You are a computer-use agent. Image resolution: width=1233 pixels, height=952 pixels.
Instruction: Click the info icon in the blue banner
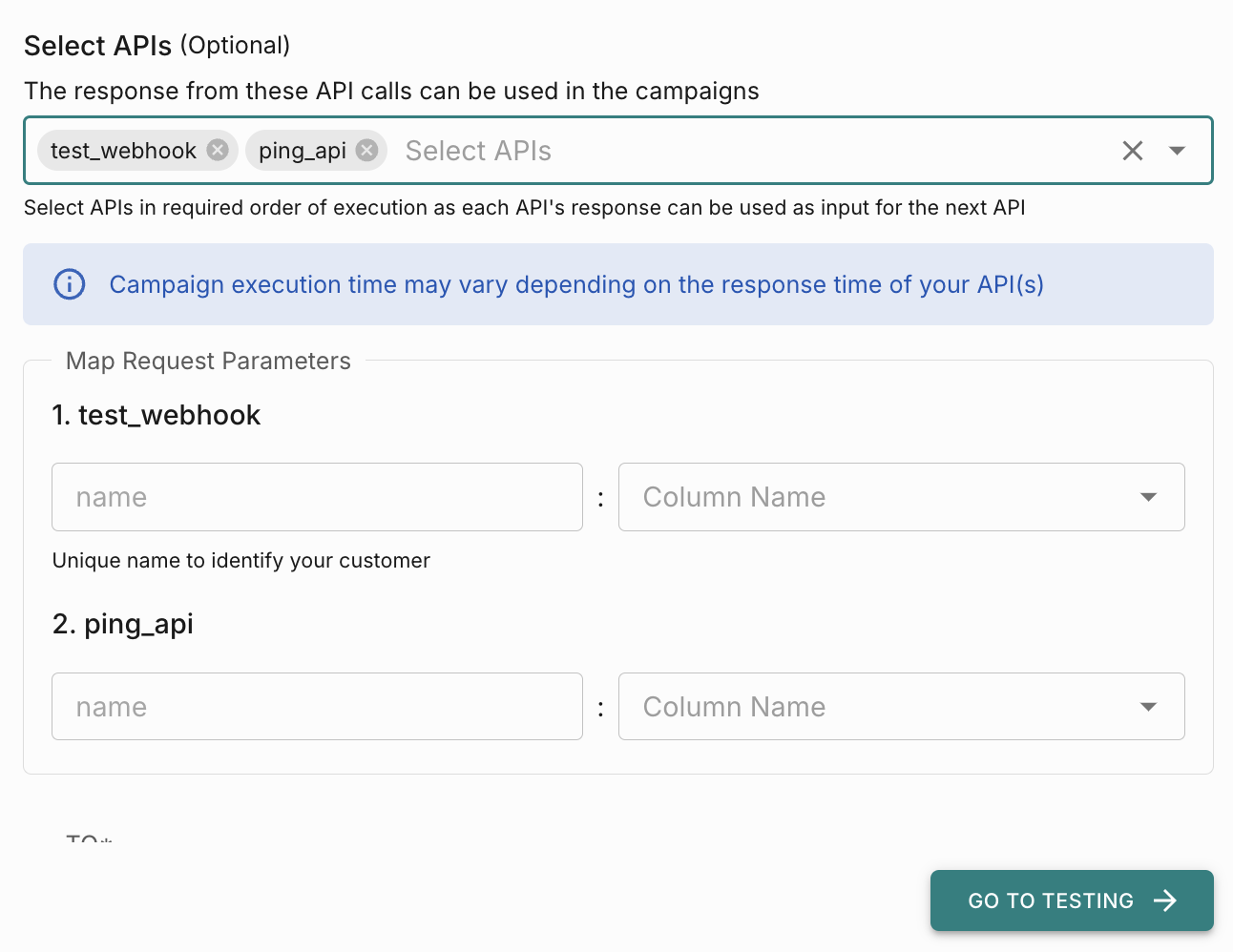[x=70, y=284]
